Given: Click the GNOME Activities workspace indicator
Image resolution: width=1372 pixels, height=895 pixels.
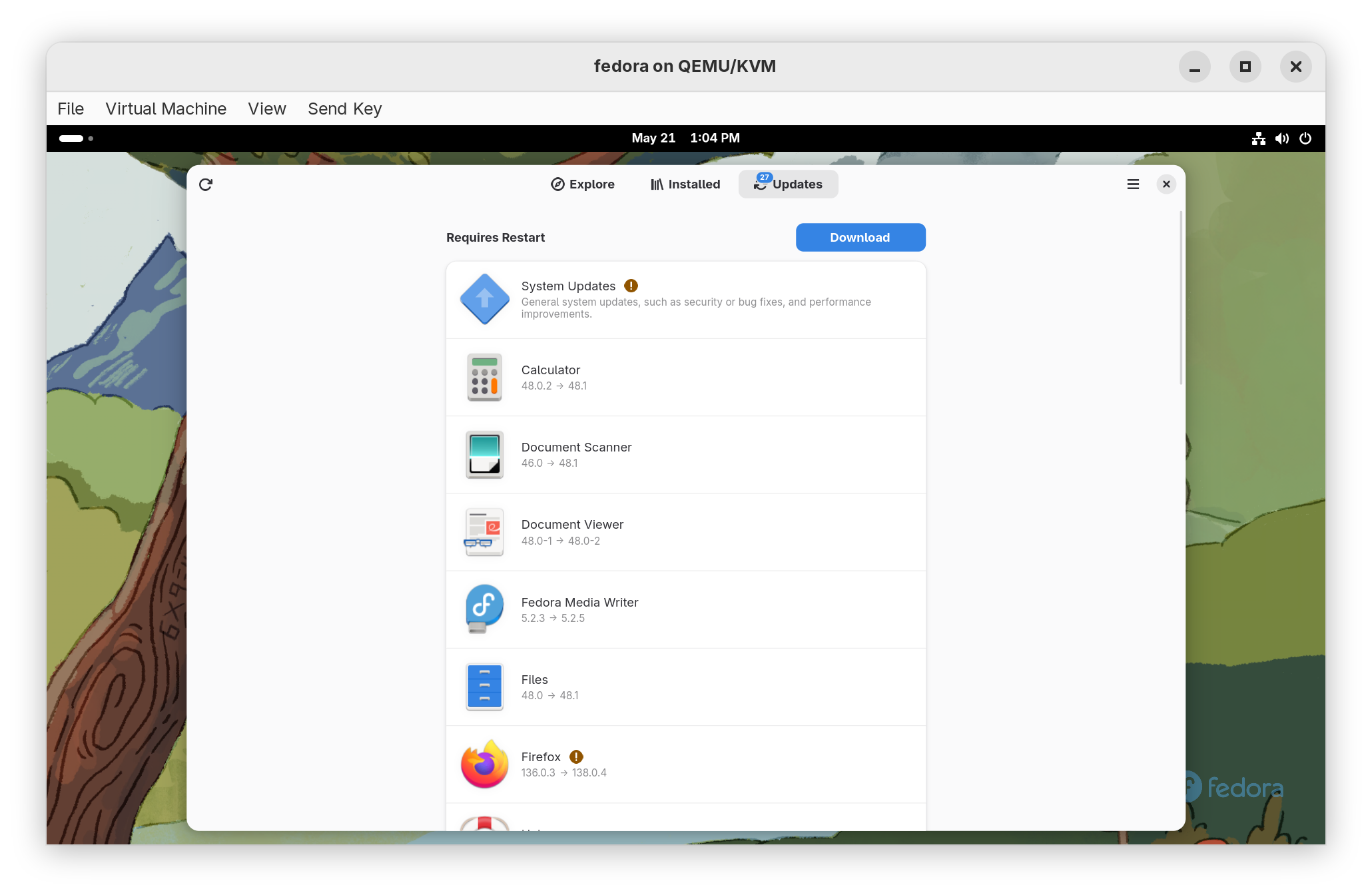Looking at the screenshot, I should (x=76, y=139).
